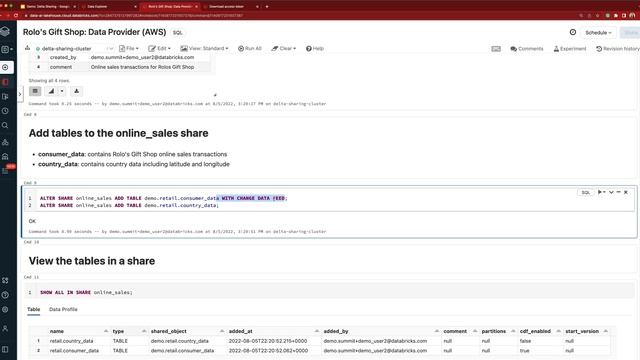Open the cell actions chevron in command cell
The image size is (640, 360).
coord(611,192)
